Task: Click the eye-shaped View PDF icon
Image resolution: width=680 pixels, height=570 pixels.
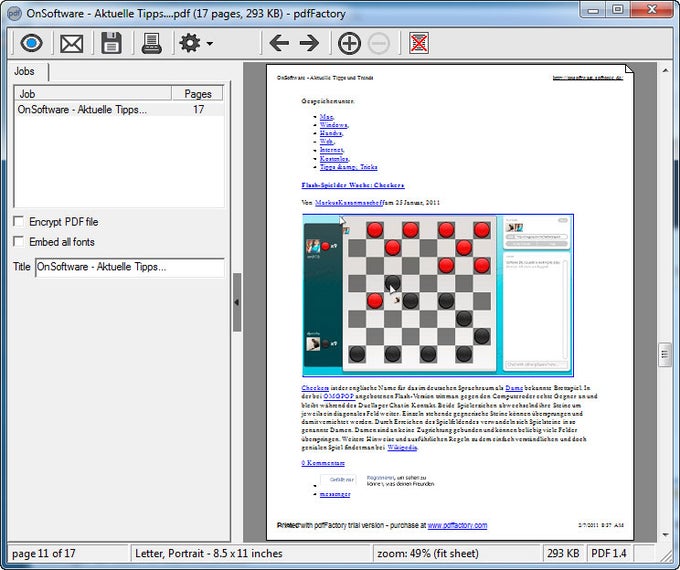Action: click(x=31, y=43)
